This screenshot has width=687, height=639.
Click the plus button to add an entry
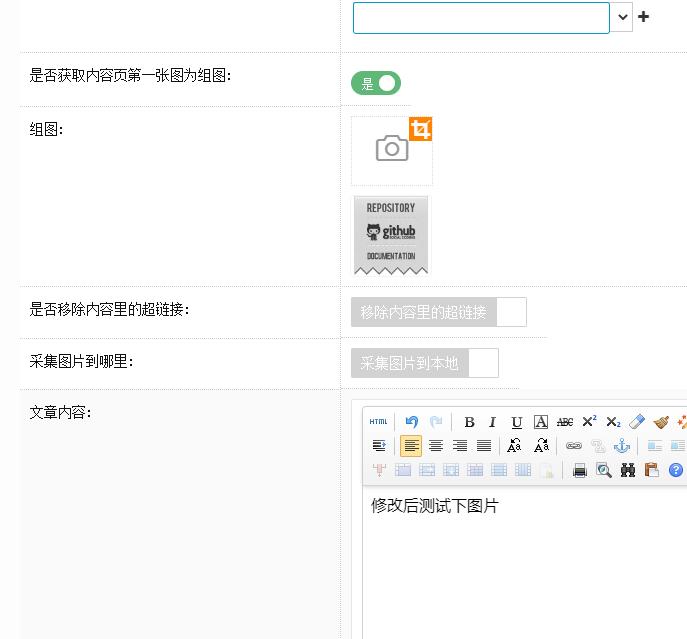(644, 17)
